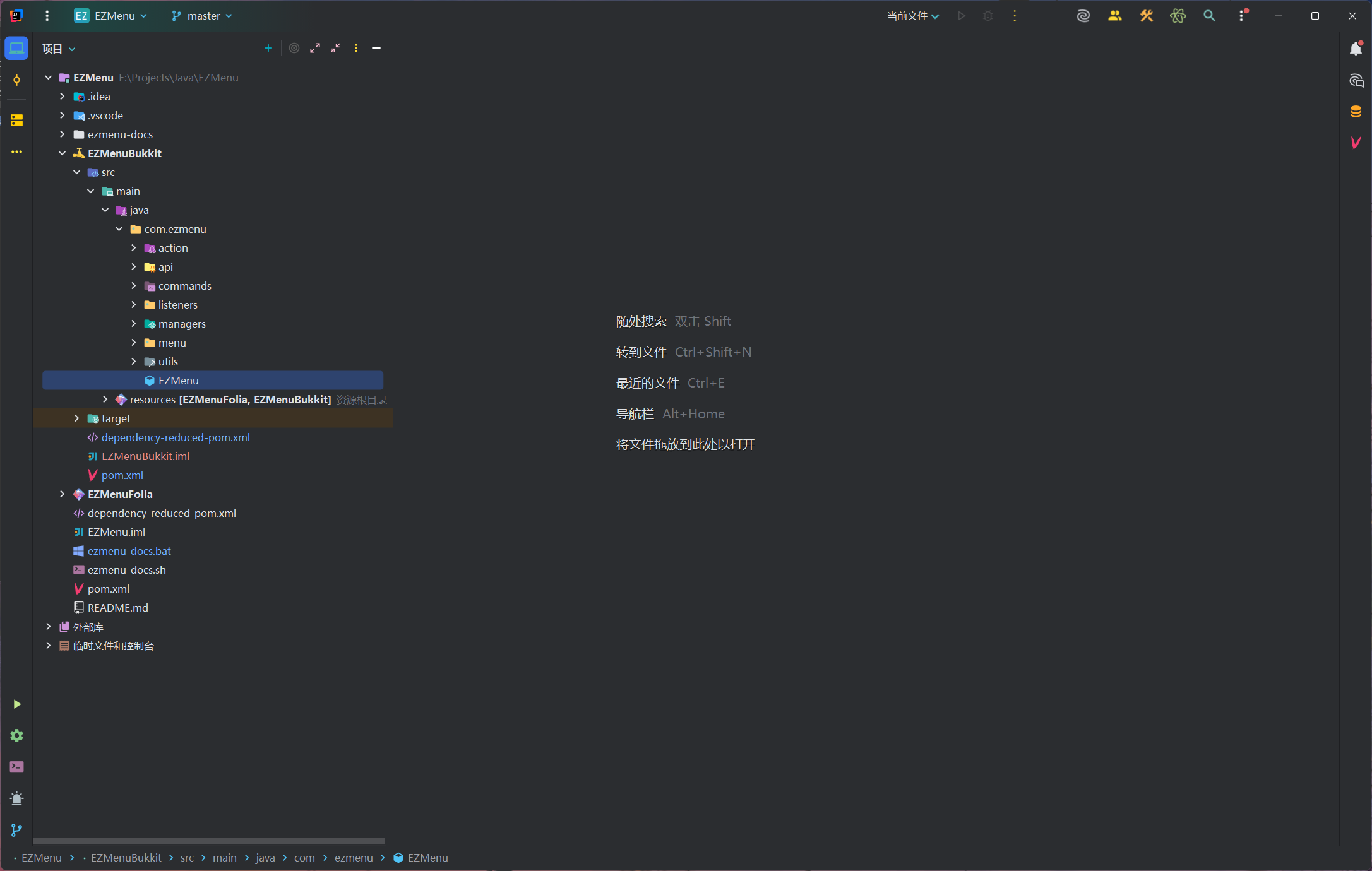Select the EZMenu class file

(x=213, y=381)
